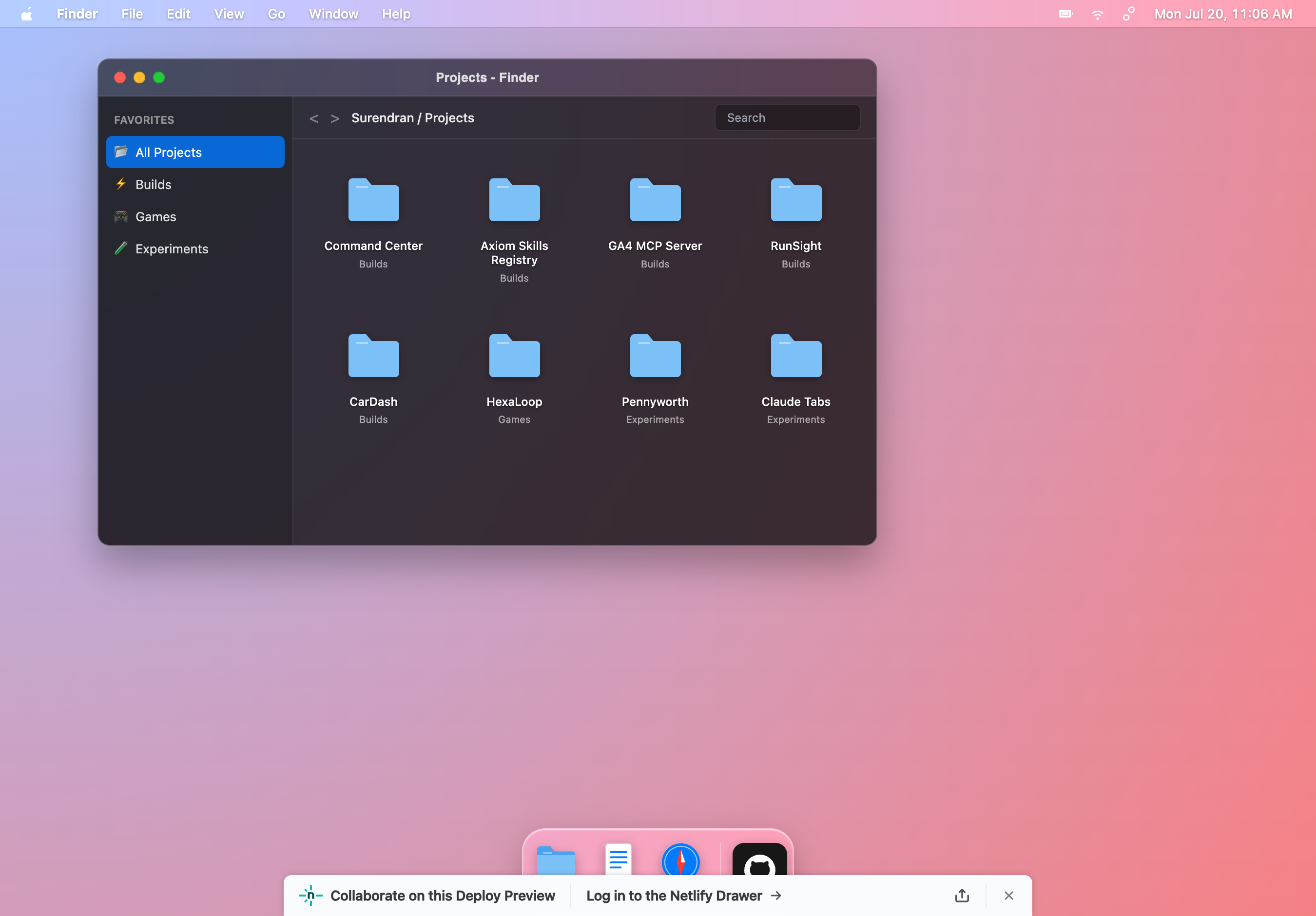Click the 'CarDash' folder name
1316x916 pixels.
tap(373, 401)
